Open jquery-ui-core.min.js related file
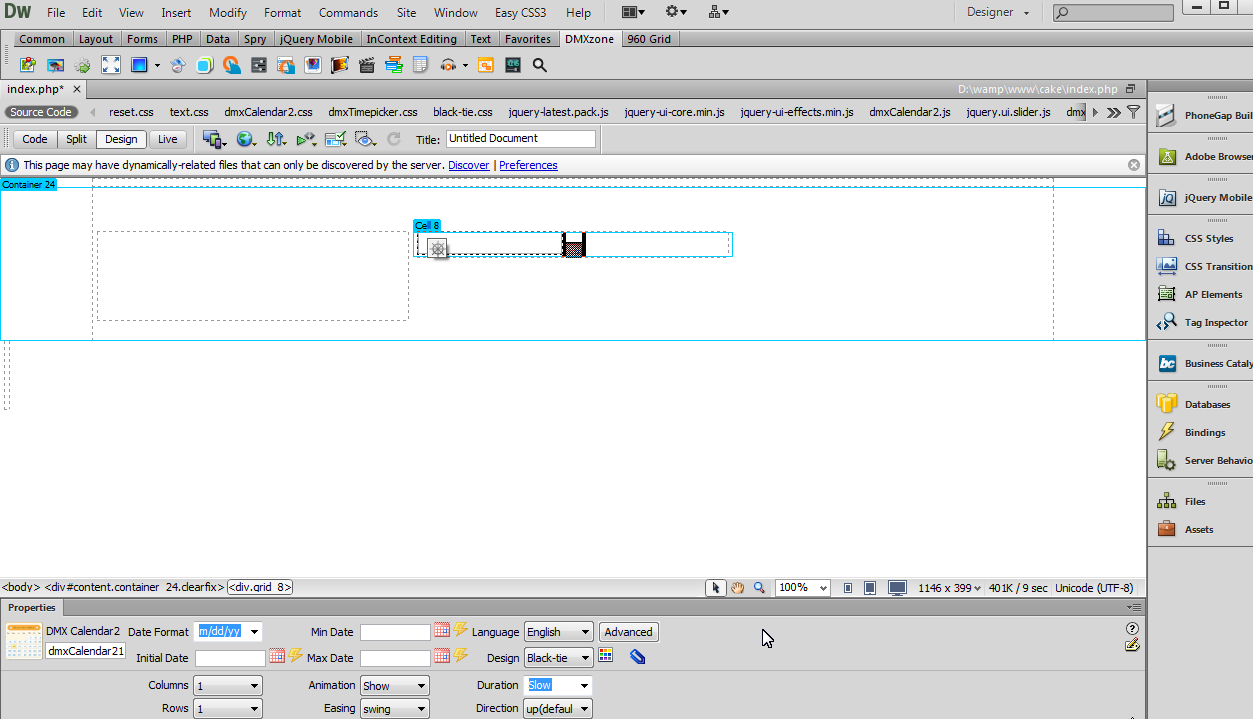Viewport: 1253px width, 719px height. point(674,112)
